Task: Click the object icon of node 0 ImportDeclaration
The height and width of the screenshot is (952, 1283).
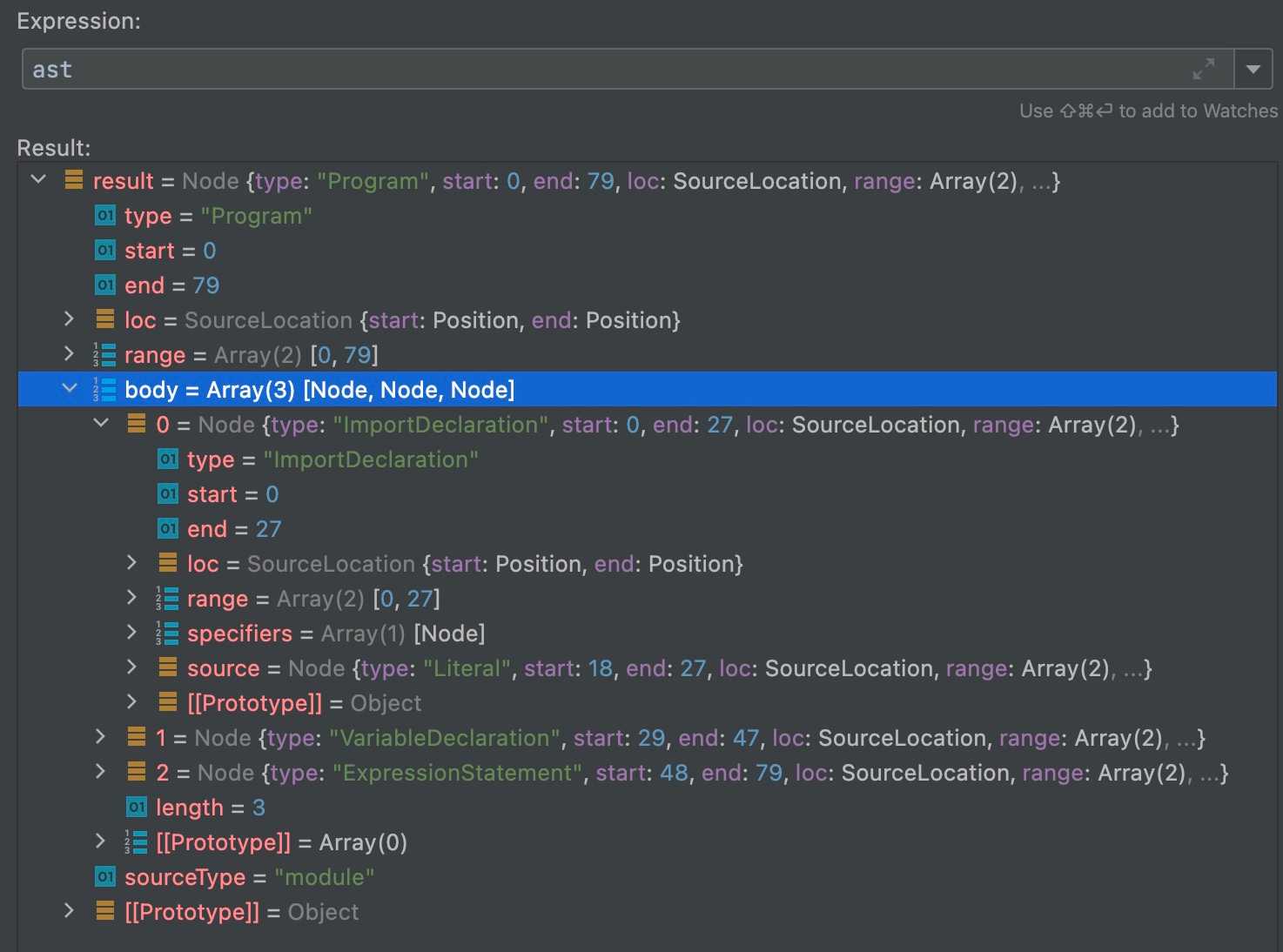Action: 137,424
